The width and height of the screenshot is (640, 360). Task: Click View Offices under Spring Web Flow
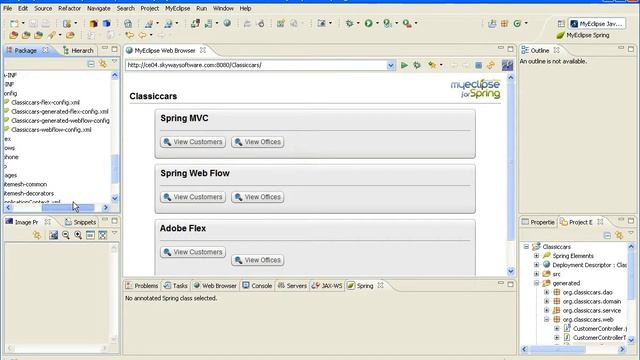click(x=258, y=197)
